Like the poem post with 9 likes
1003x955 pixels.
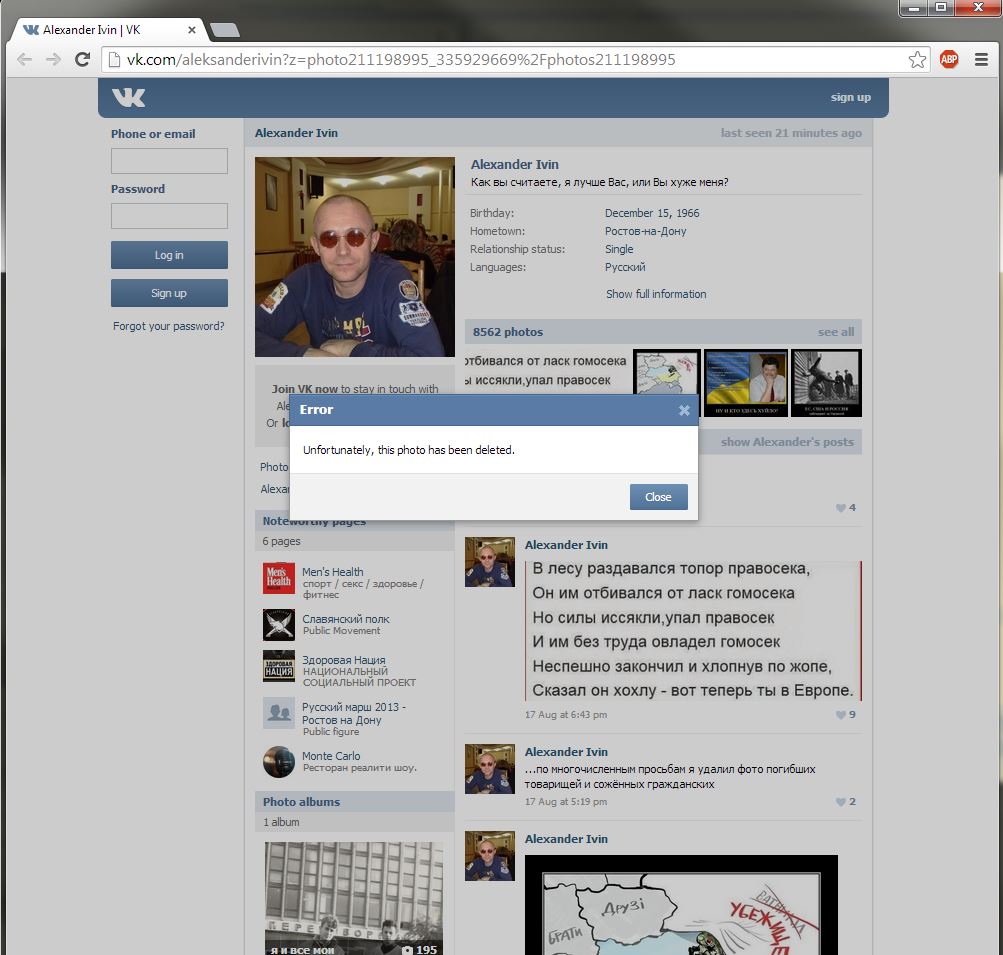click(846, 714)
